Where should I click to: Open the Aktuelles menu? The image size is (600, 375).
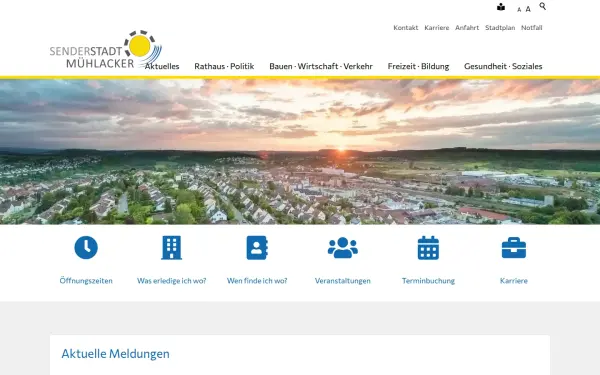click(x=162, y=66)
